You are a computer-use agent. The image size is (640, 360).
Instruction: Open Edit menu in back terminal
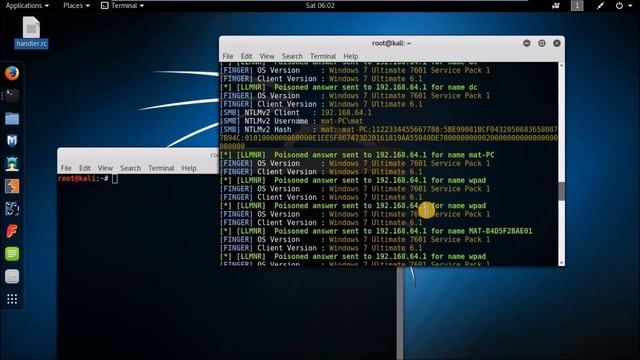[x=84, y=168]
